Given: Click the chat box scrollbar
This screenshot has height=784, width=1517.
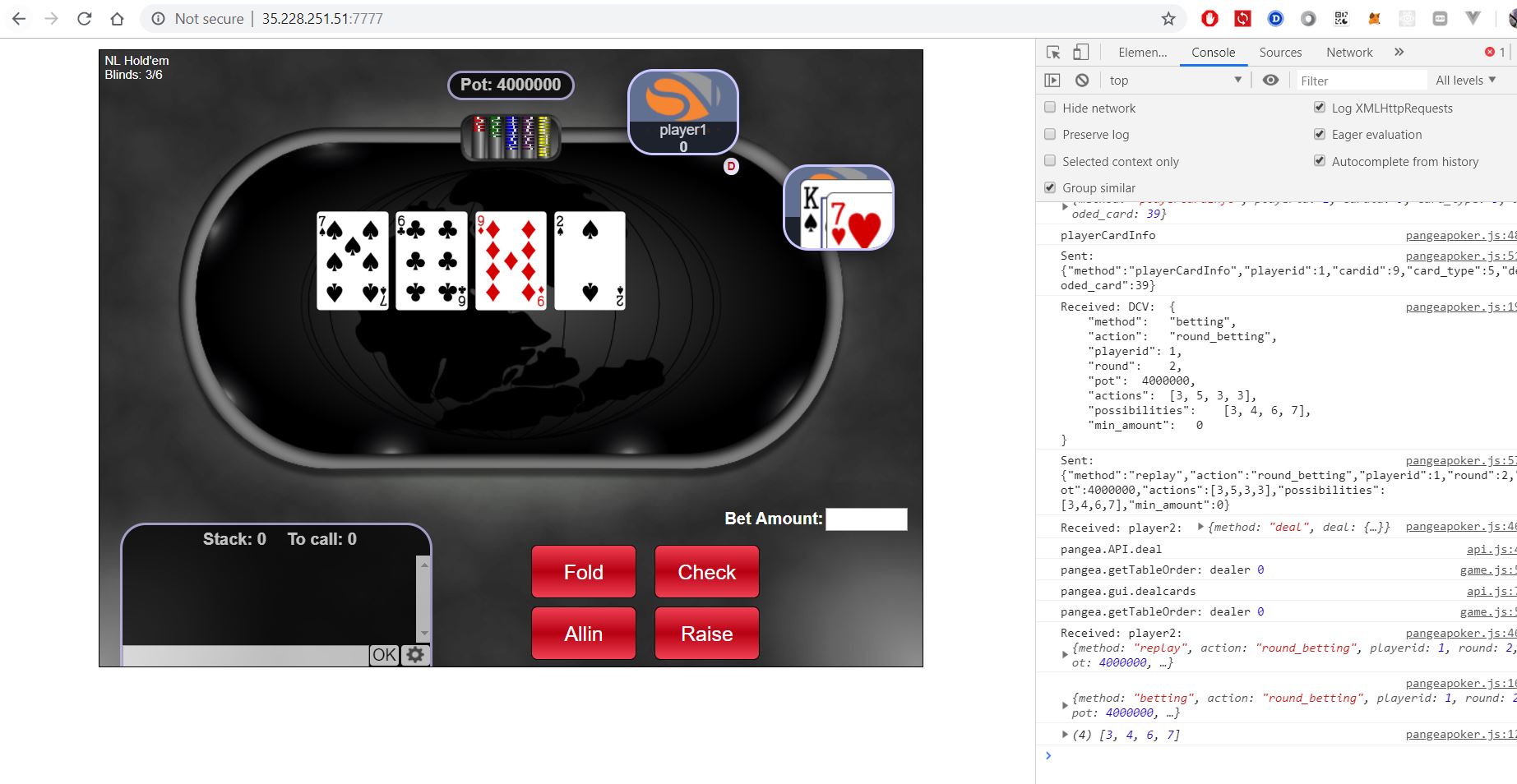Looking at the screenshot, I should coord(424,599).
